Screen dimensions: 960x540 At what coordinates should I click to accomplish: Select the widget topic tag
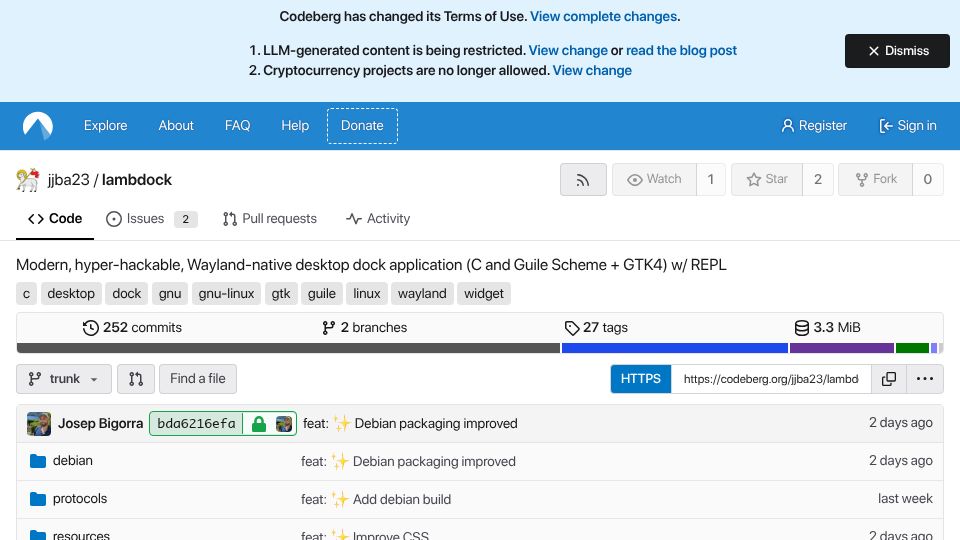tap(484, 294)
